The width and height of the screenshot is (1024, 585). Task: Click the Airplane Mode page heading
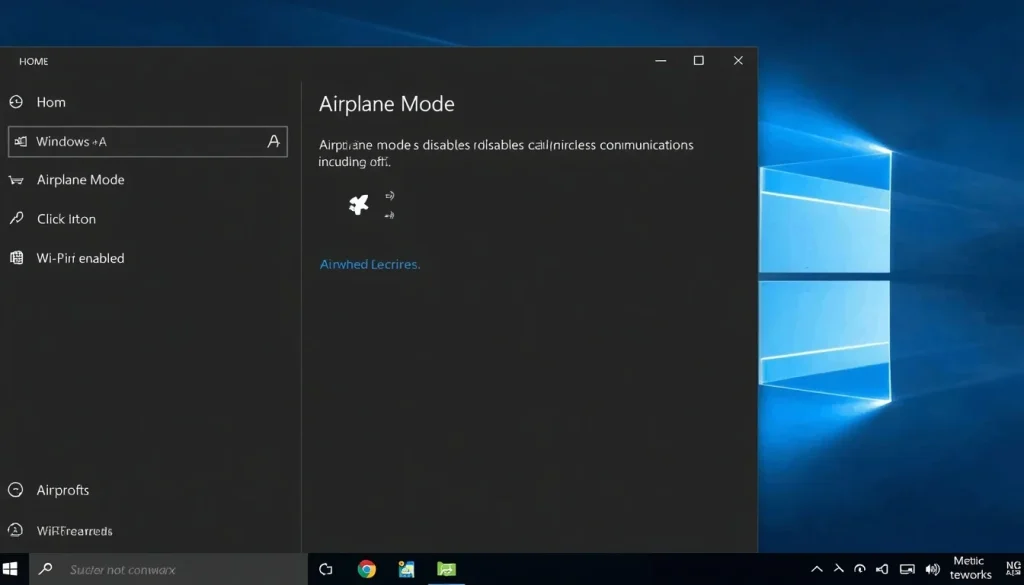[387, 104]
